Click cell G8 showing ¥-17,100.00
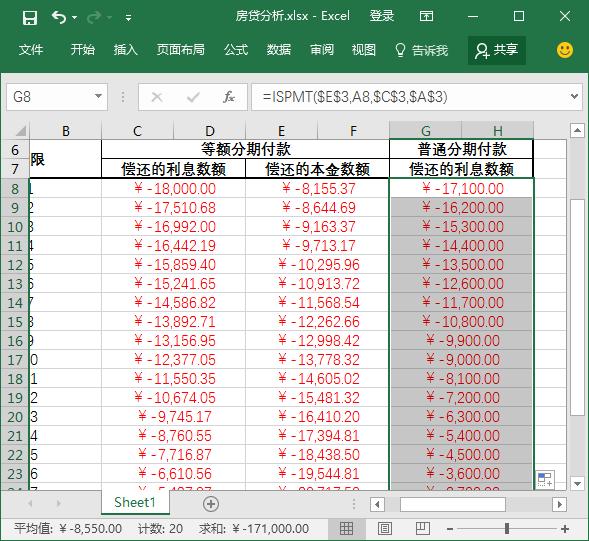The width and height of the screenshot is (589, 541). click(461, 189)
